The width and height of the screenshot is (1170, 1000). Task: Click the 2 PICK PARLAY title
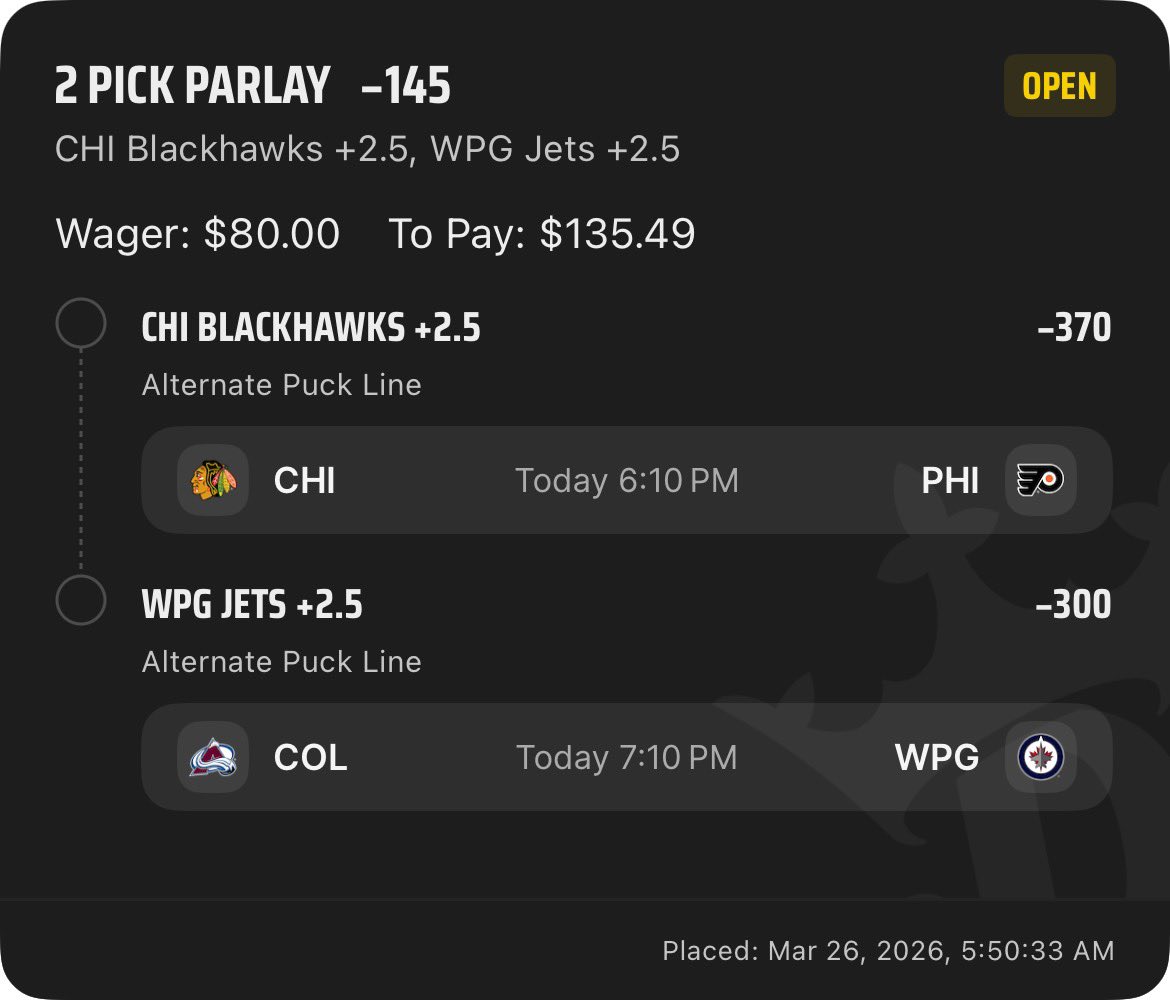(192, 87)
